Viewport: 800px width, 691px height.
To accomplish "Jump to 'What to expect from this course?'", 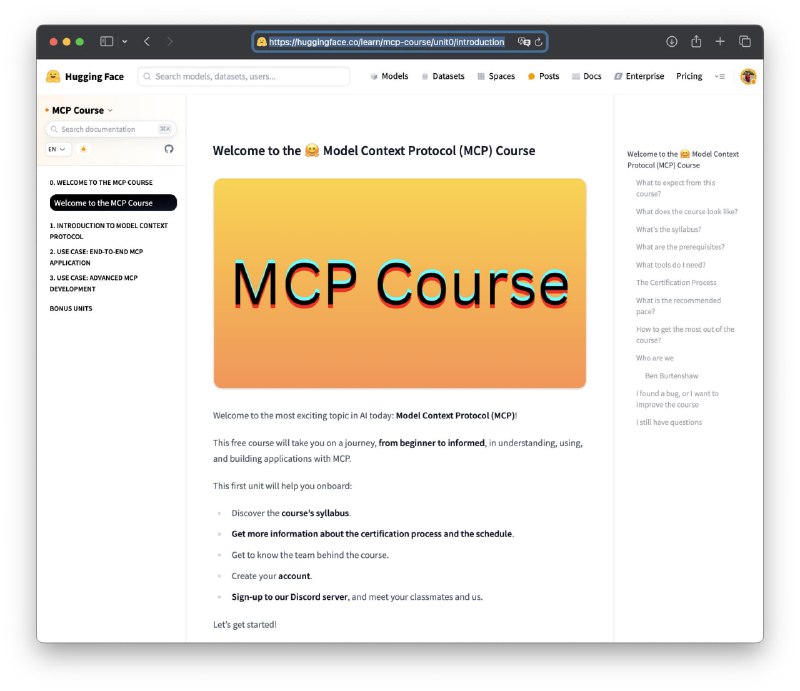I will tap(676, 188).
